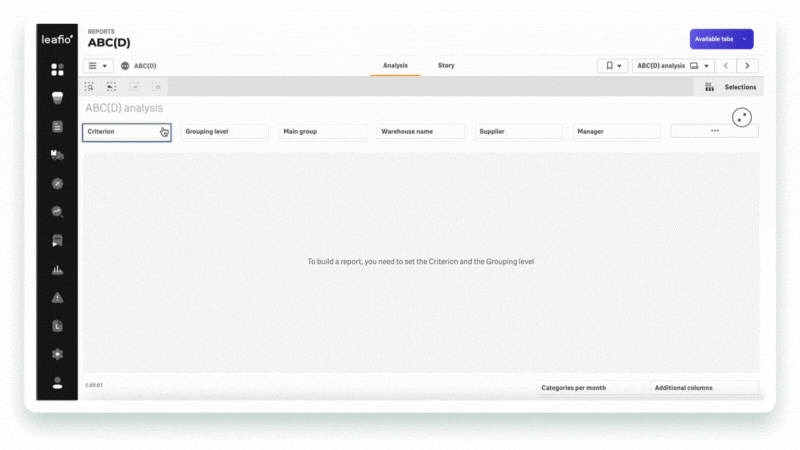The width and height of the screenshot is (800, 450).
Task: Click the fullscreen expand circle icon
Action: (741, 117)
